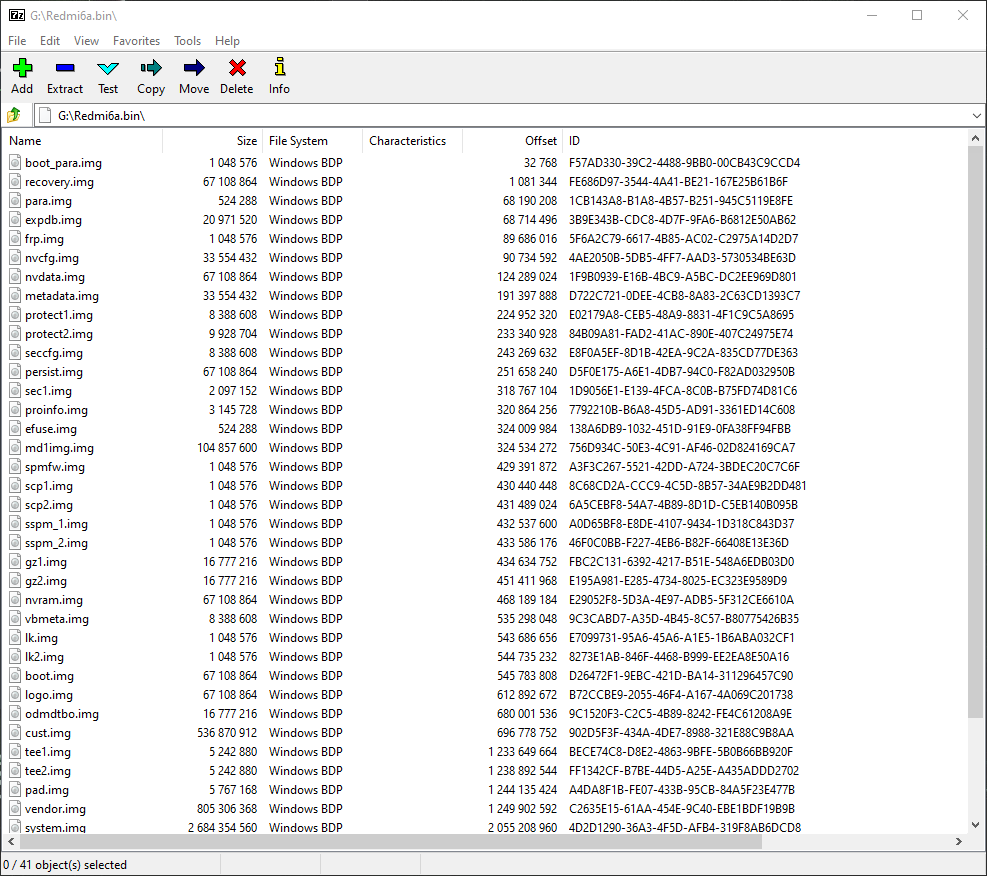Run Test from the toolbar

[108, 68]
